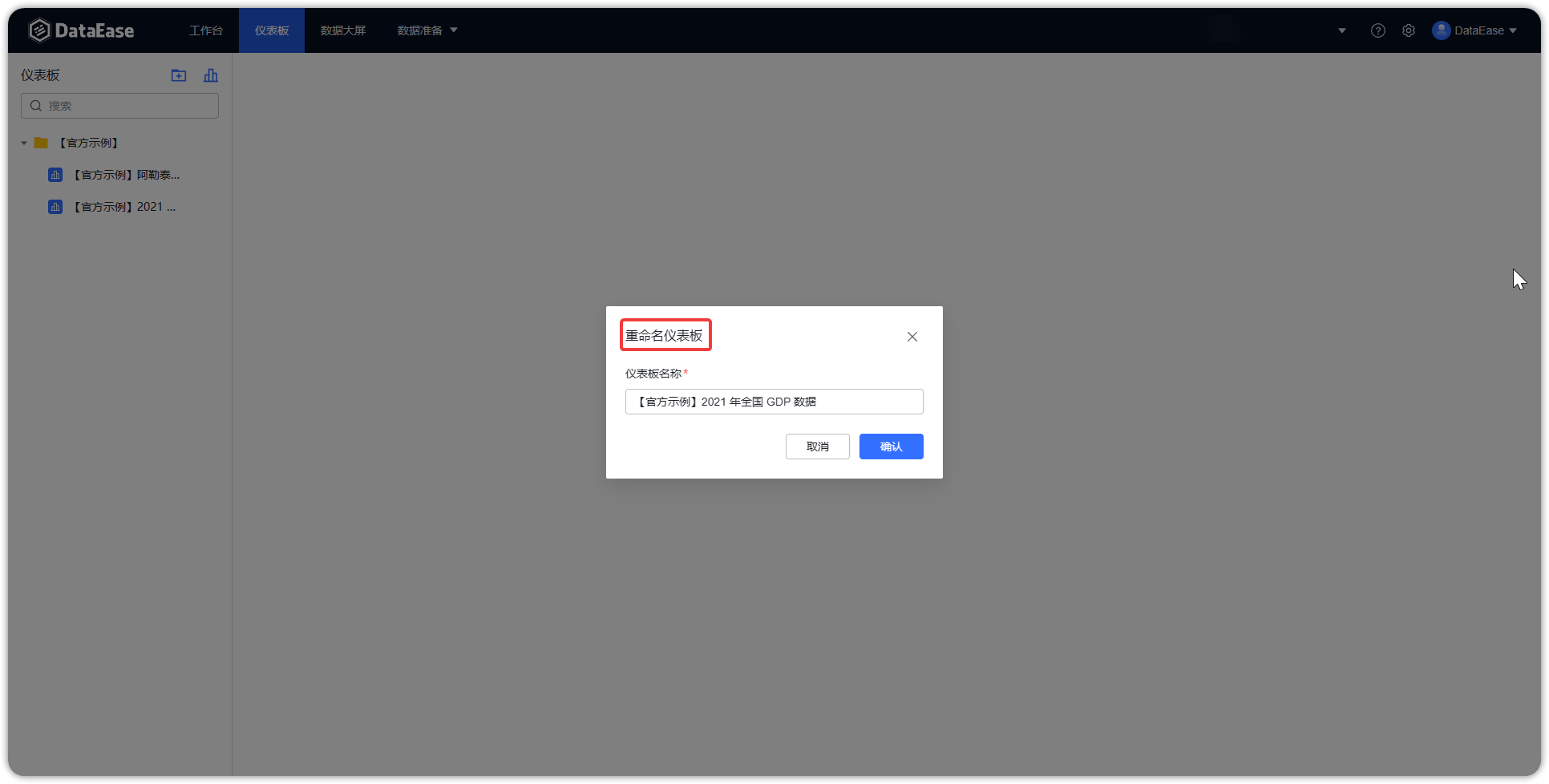Click the yellow 【官方示例】 folder icon
The width and height of the screenshot is (1549, 784).
click(x=41, y=143)
